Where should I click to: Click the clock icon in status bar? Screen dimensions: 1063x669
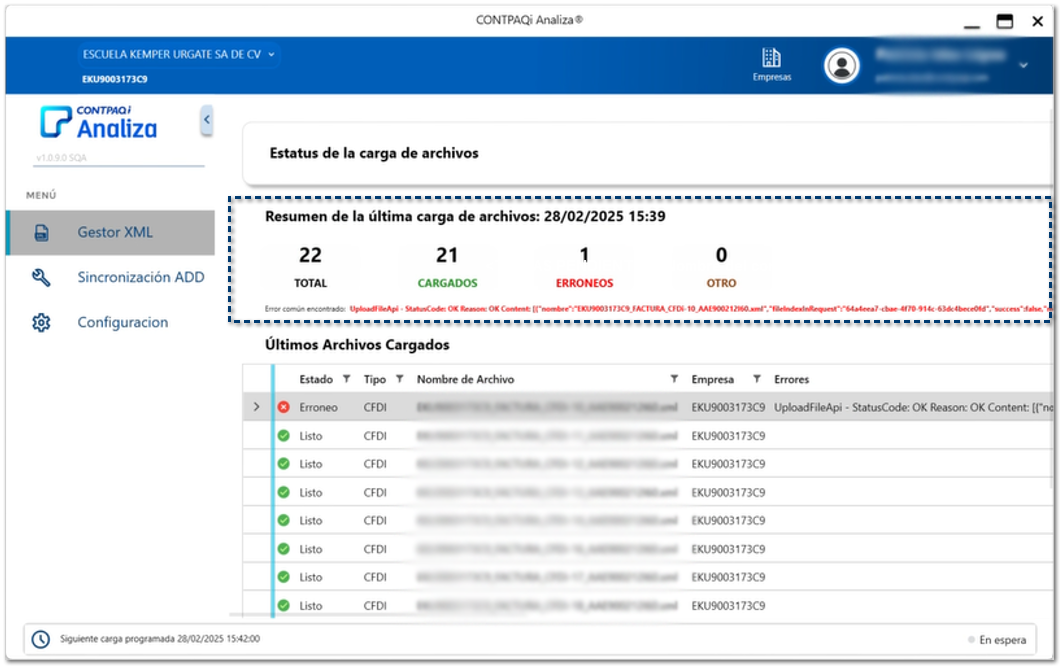coord(41,639)
